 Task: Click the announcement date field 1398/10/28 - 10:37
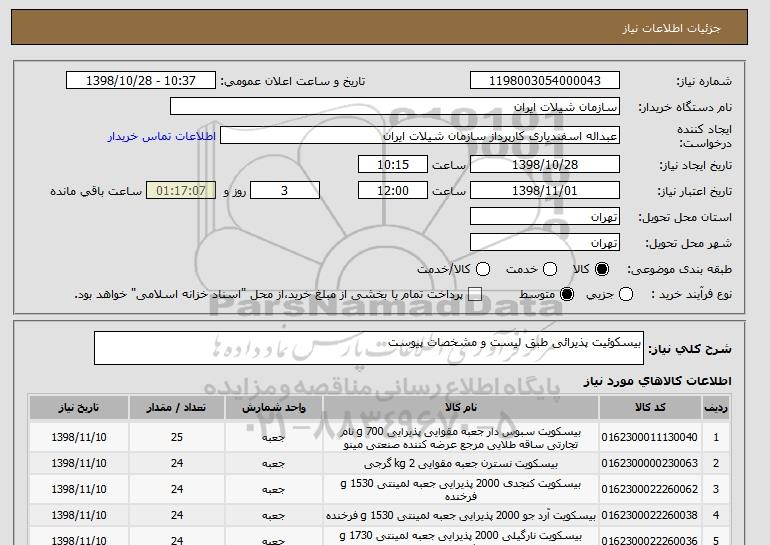(x=141, y=81)
